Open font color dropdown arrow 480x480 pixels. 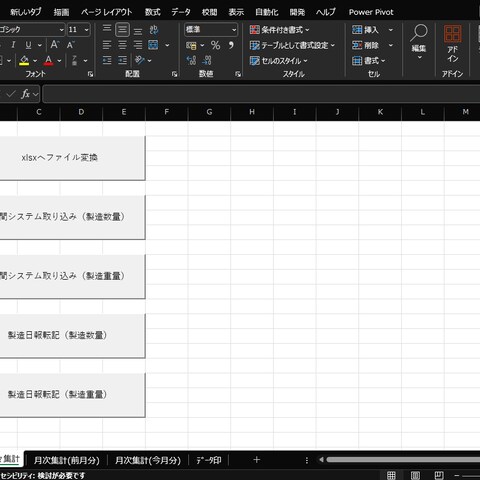59,61
